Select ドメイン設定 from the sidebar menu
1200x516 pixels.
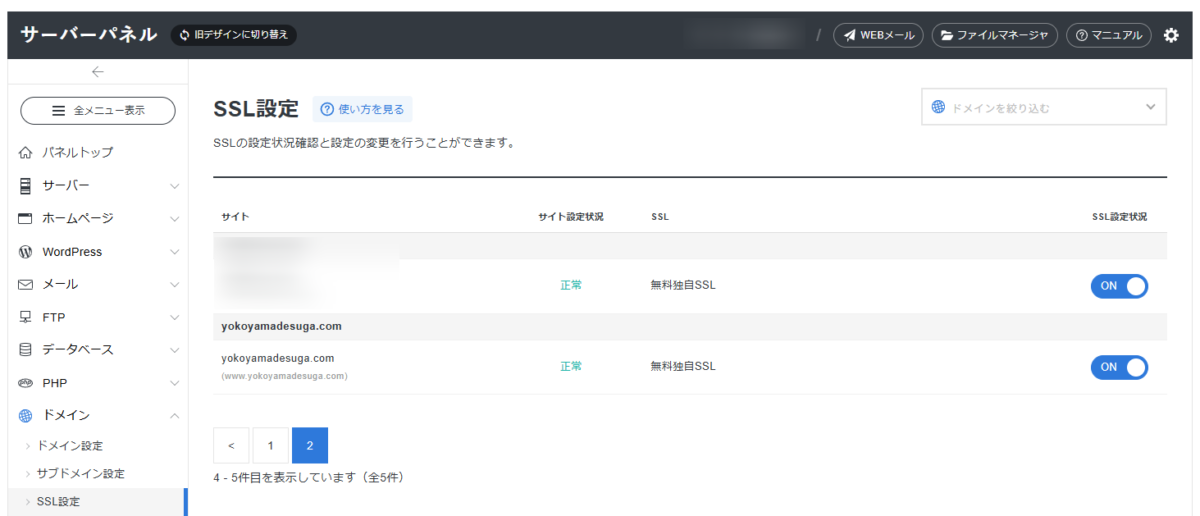pos(70,446)
